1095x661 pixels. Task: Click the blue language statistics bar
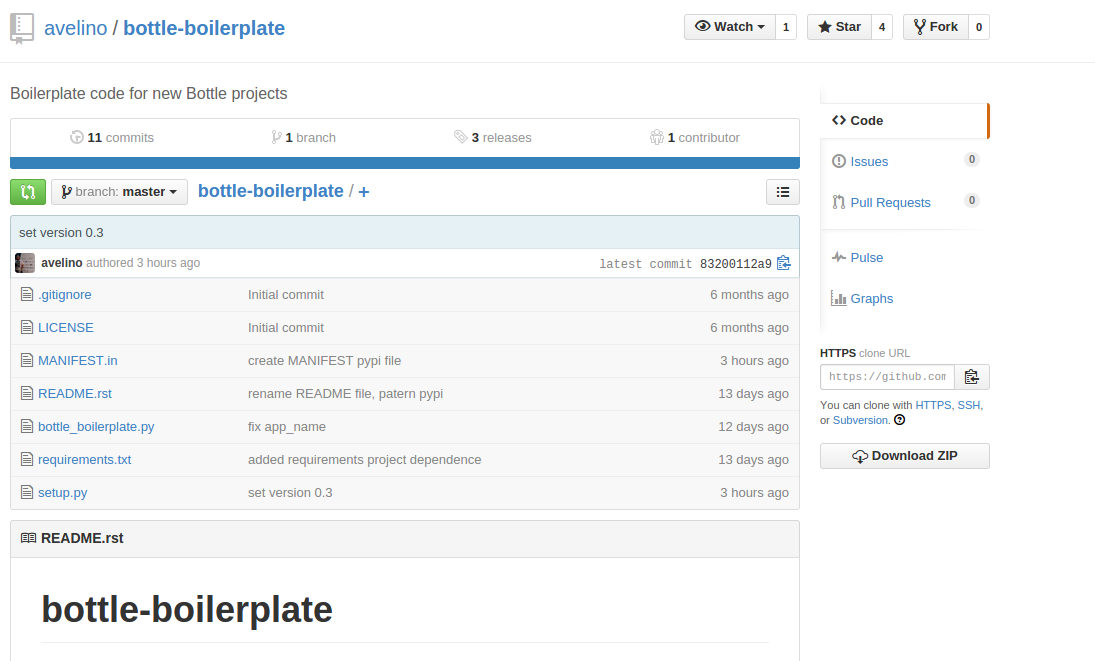coord(405,163)
